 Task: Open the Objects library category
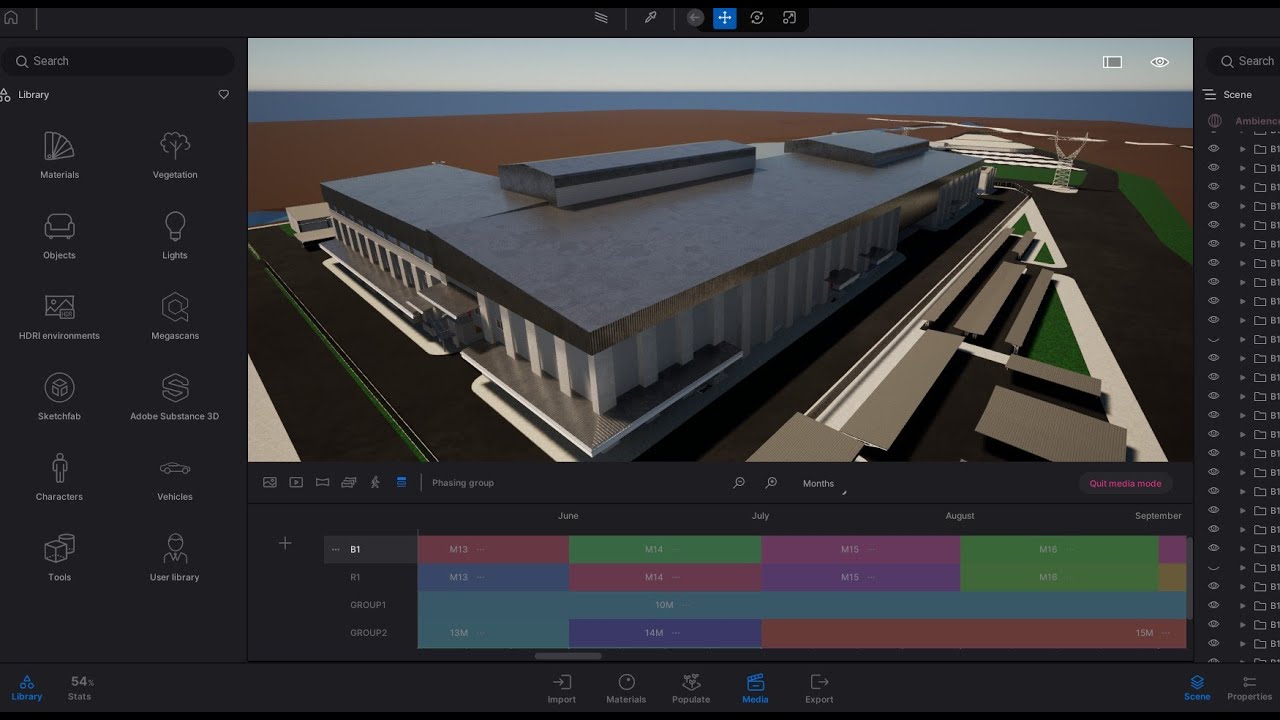pyautogui.click(x=59, y=236)
